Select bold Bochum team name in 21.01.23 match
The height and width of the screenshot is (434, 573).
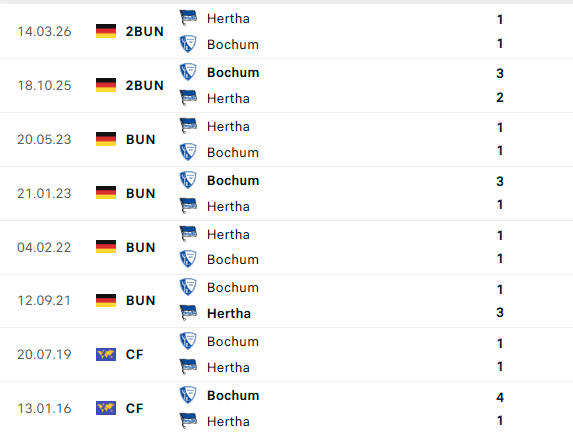tap(233, 180)
